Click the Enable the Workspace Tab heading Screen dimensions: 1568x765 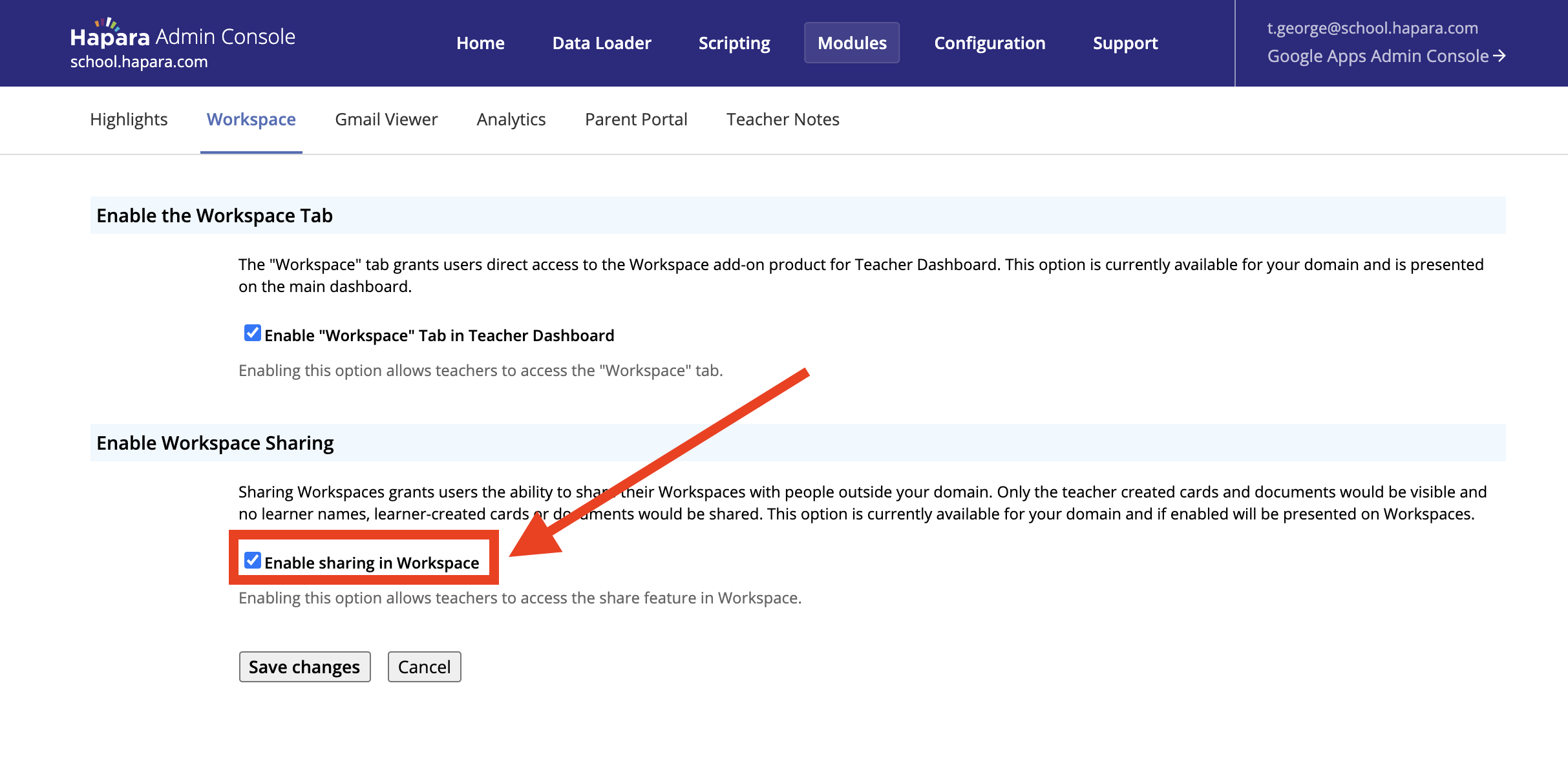pos(215,215)
